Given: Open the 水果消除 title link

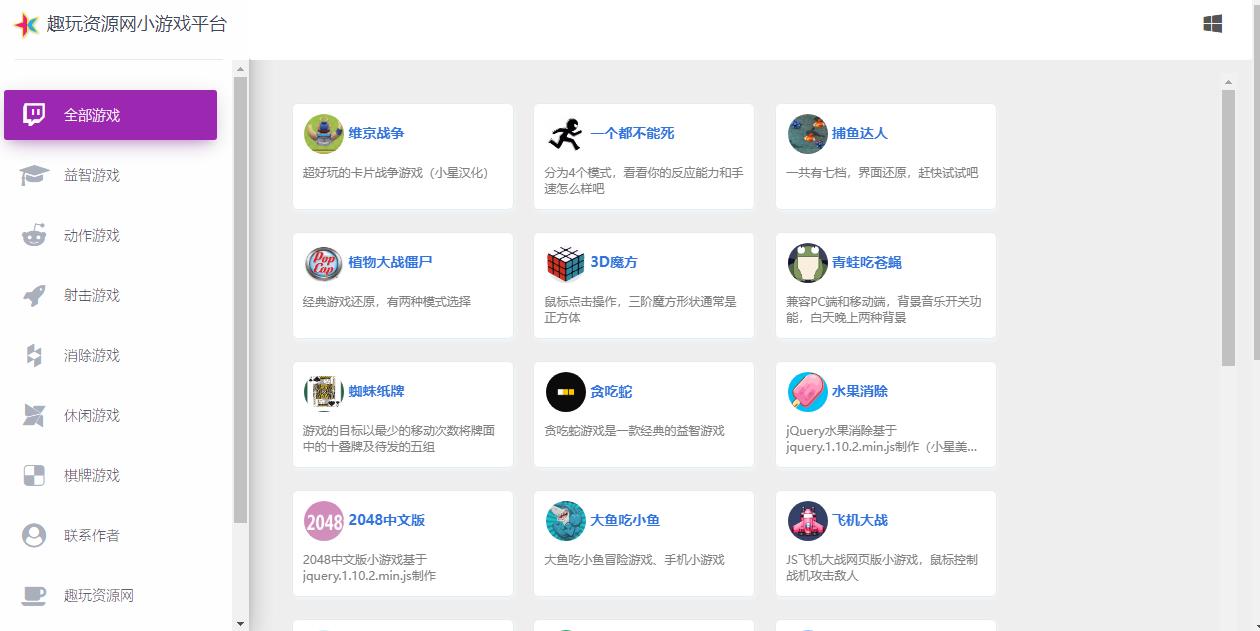Looking at the screenshot, I should (860, 391).
